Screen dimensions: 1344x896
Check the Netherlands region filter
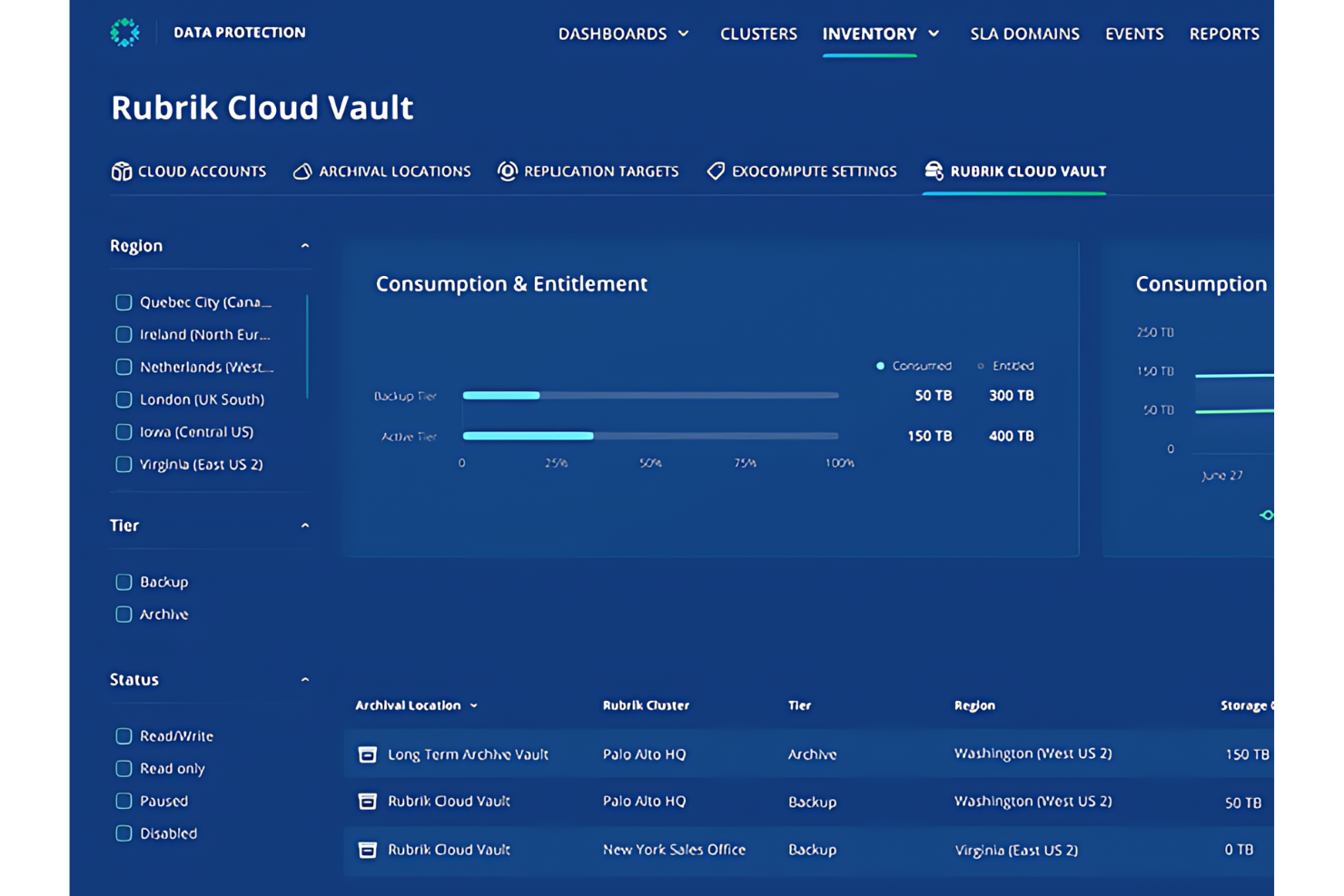click(124, 367)
